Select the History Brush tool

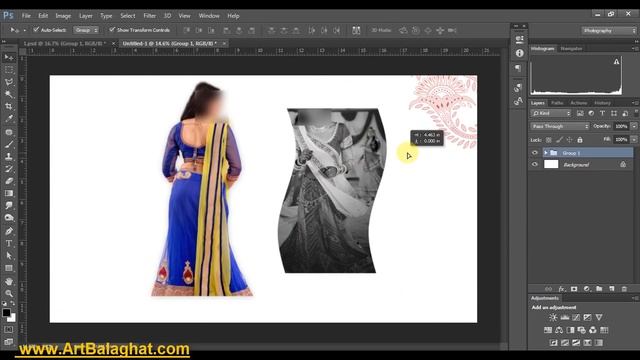[9, 169]
